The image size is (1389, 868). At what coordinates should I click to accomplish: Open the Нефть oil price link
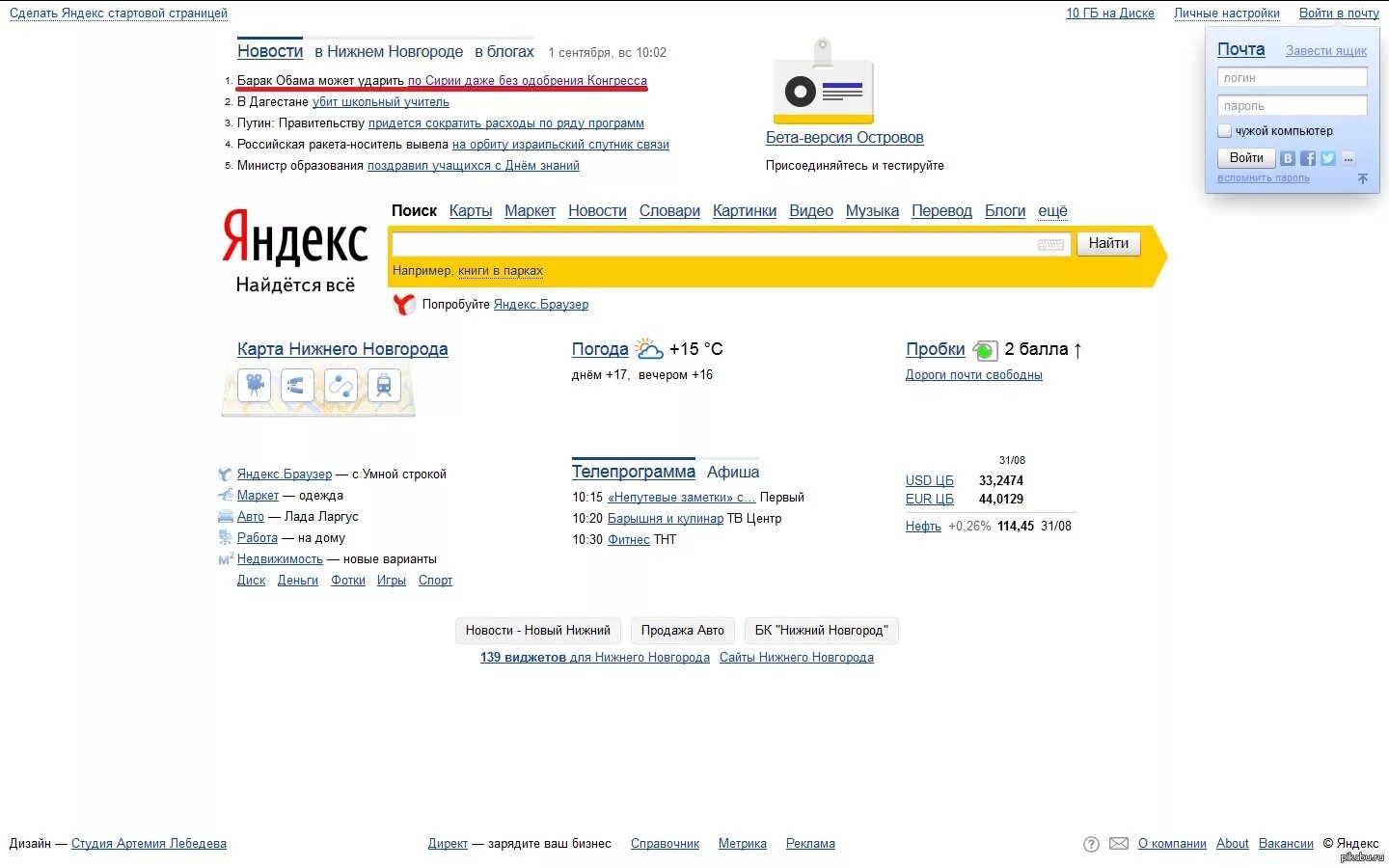tap(923, 527)
